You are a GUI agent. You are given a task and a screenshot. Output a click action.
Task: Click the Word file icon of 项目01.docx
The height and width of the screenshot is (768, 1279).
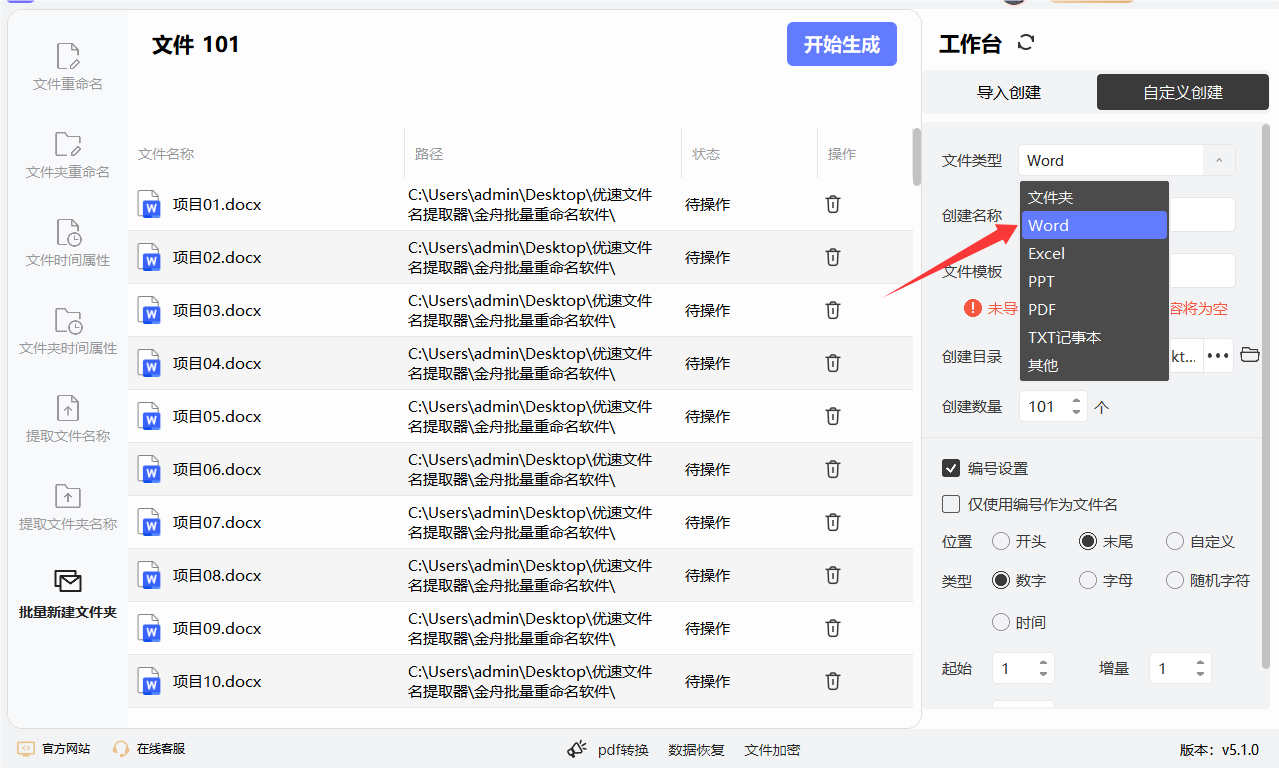[x=149, y=204]
